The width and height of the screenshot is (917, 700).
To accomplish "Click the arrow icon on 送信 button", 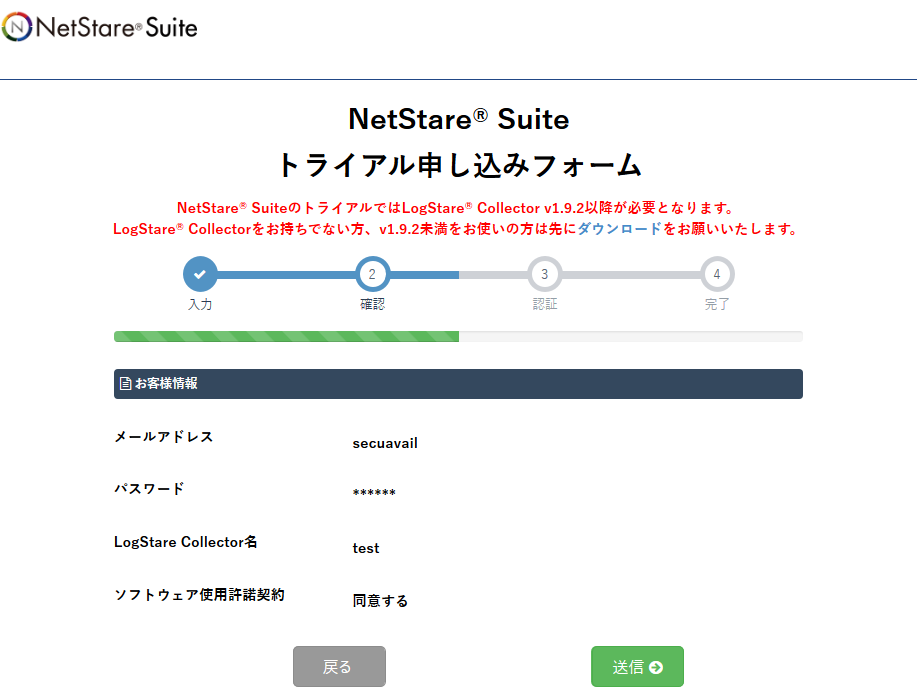I will click(656, 667).
